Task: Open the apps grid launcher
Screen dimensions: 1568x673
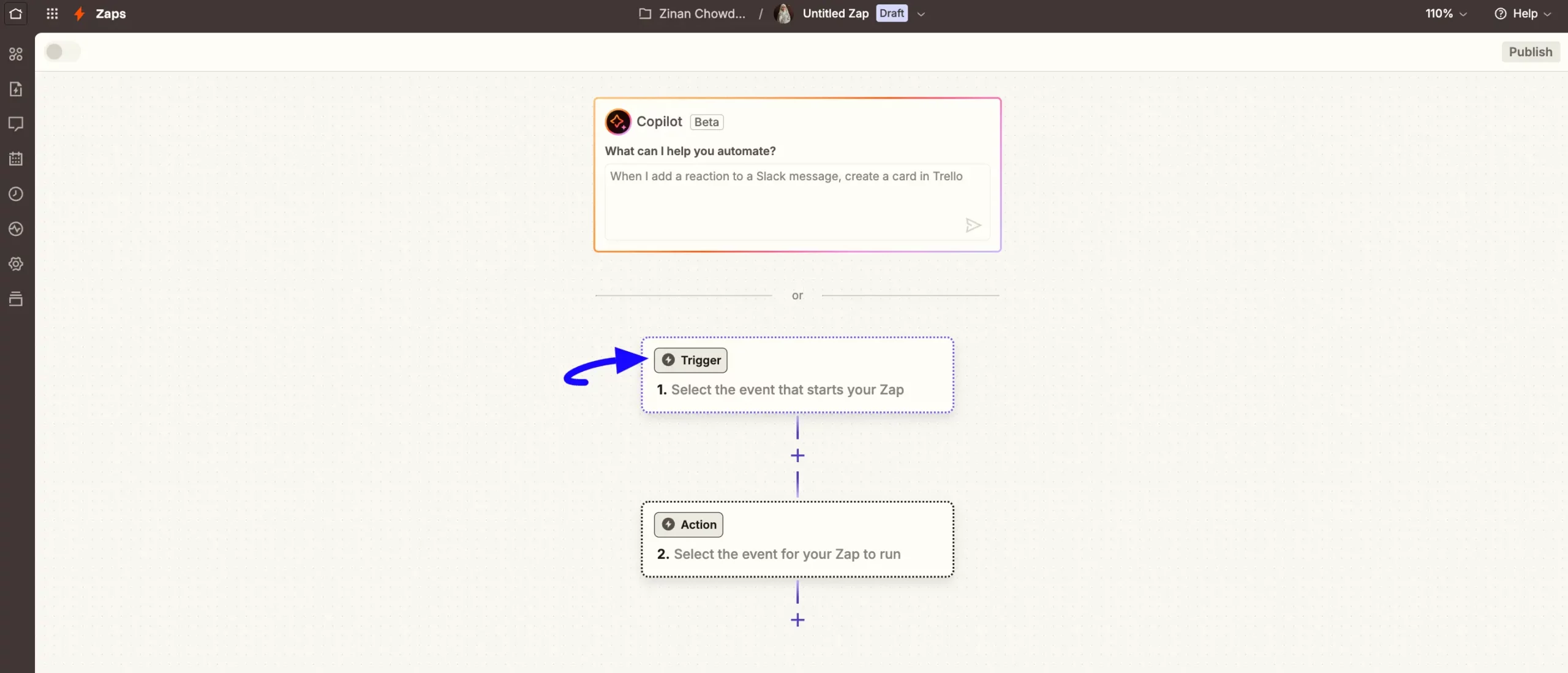Action: tap(52, 13)
